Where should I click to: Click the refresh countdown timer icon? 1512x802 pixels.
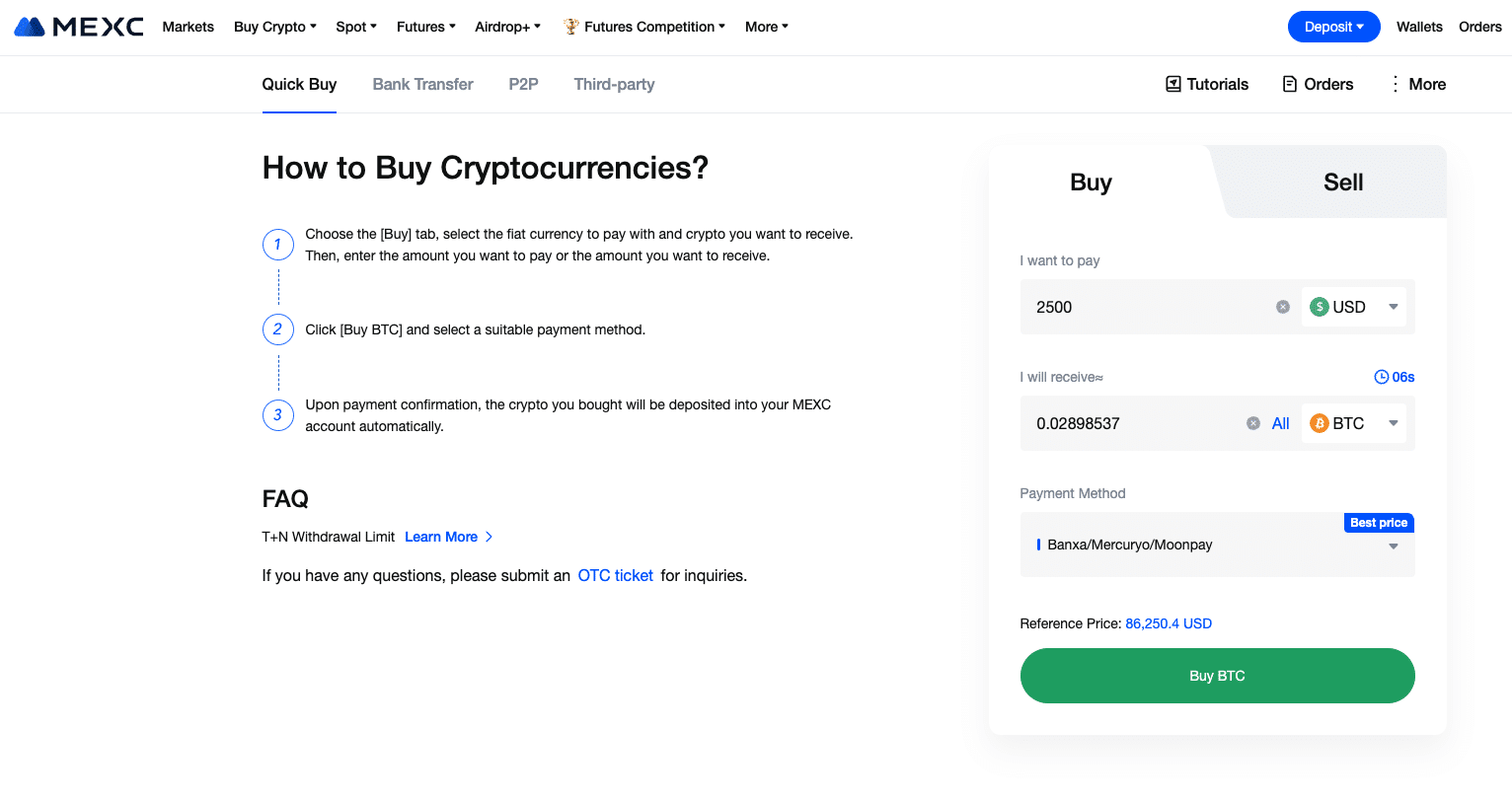1382,377
